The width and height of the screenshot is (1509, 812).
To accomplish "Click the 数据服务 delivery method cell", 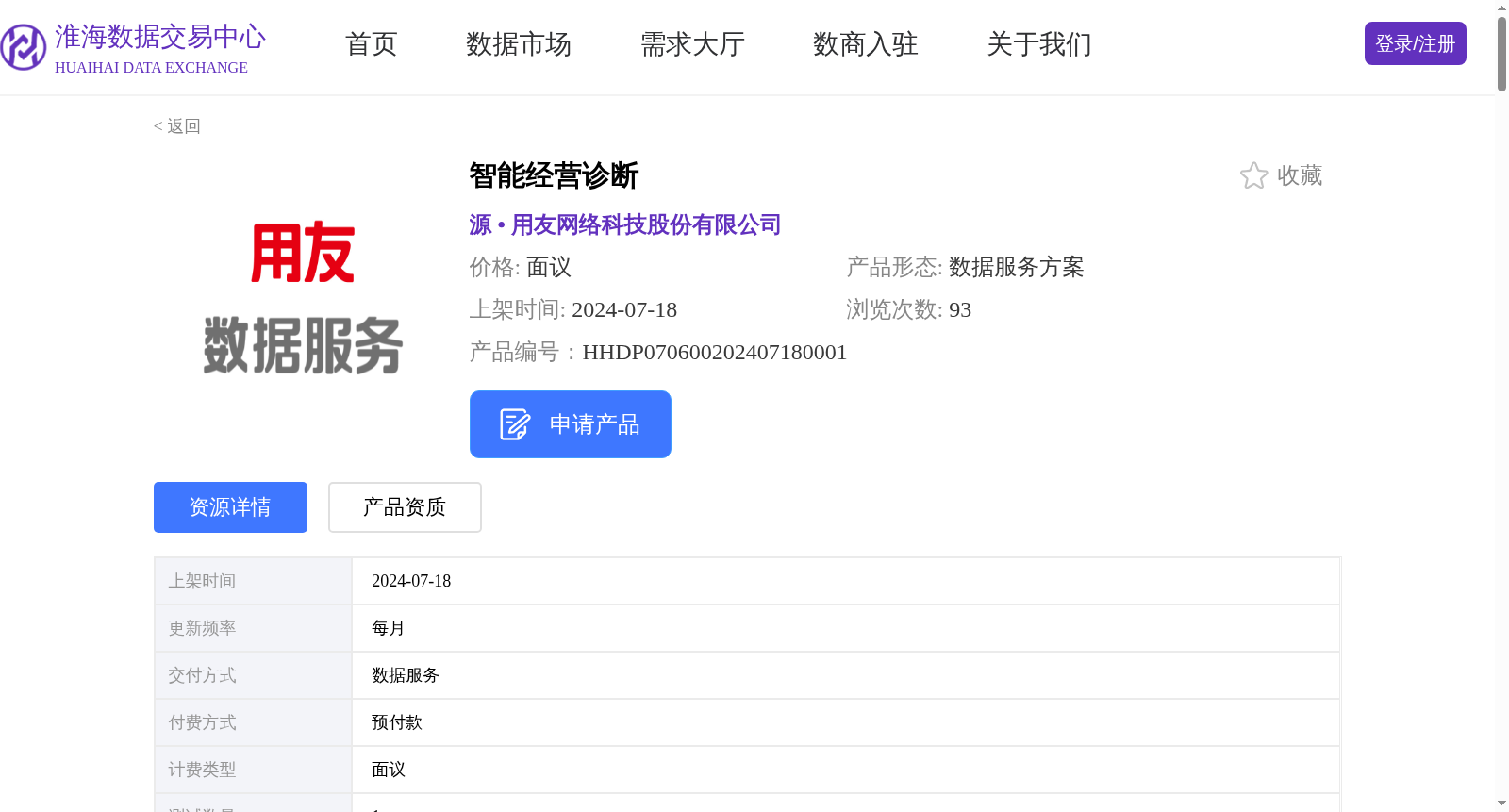I will pos(846,675).
